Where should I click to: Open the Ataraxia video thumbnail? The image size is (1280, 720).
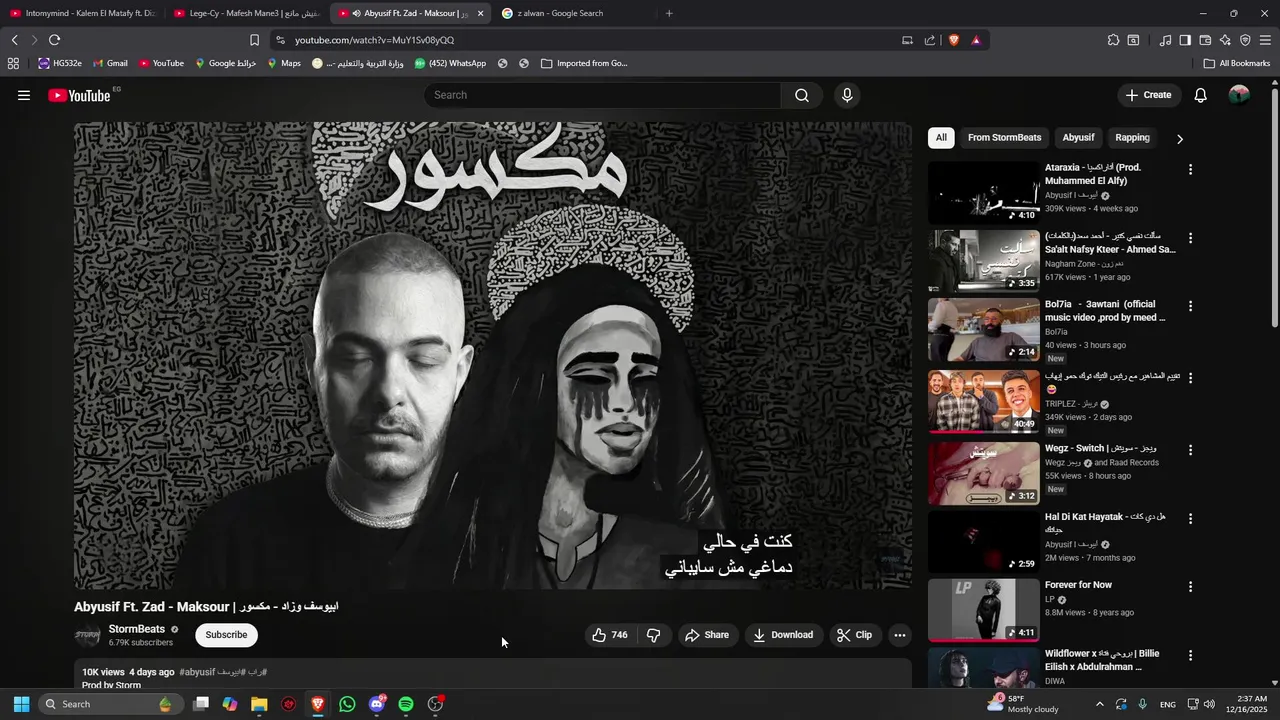(x=984, y=193)
